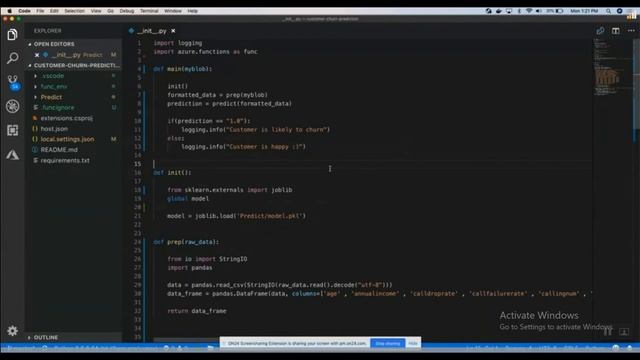The image size is (640, 360).
Task: Open the editor More Actions ellipsis
Action: (631, 31)
